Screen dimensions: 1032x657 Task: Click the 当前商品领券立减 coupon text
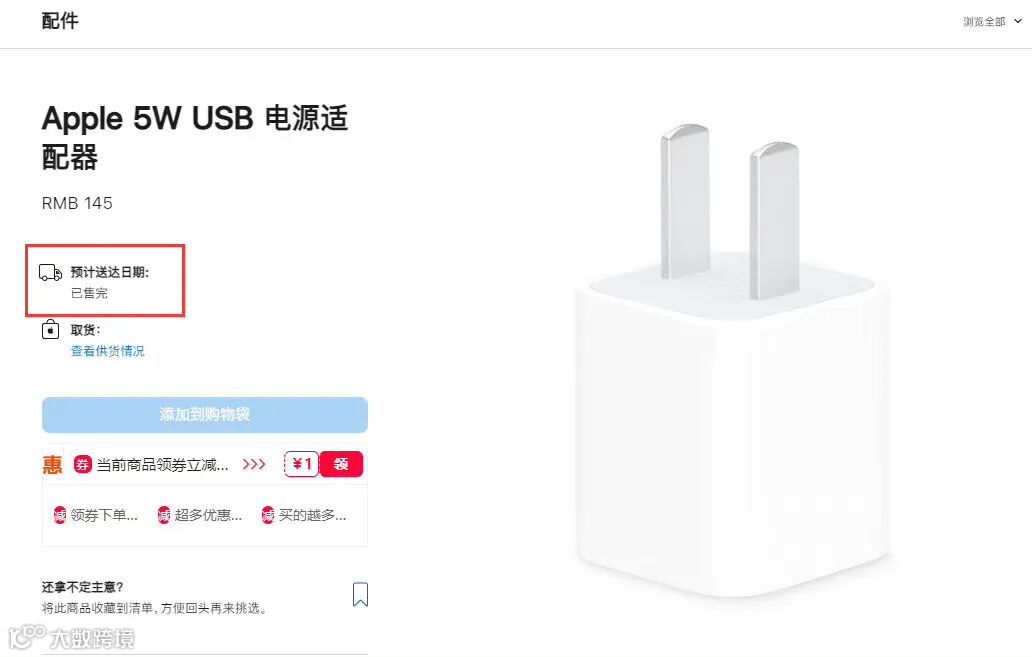(x=163, y=465)
